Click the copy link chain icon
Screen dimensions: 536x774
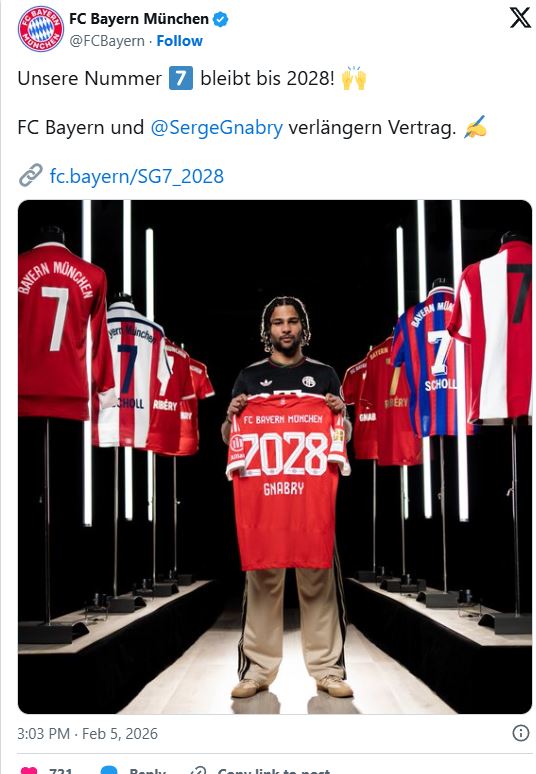click(198, 771)
